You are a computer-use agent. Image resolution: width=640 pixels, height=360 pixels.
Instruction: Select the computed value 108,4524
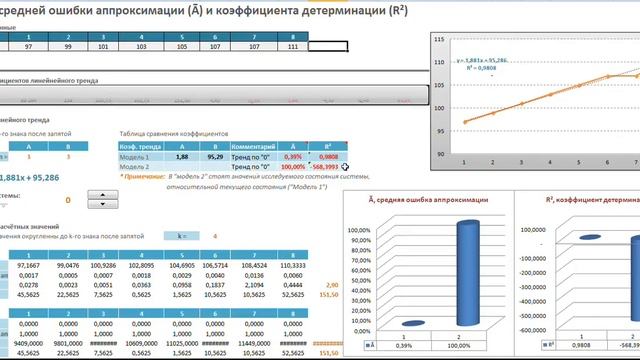coord(254,265)
